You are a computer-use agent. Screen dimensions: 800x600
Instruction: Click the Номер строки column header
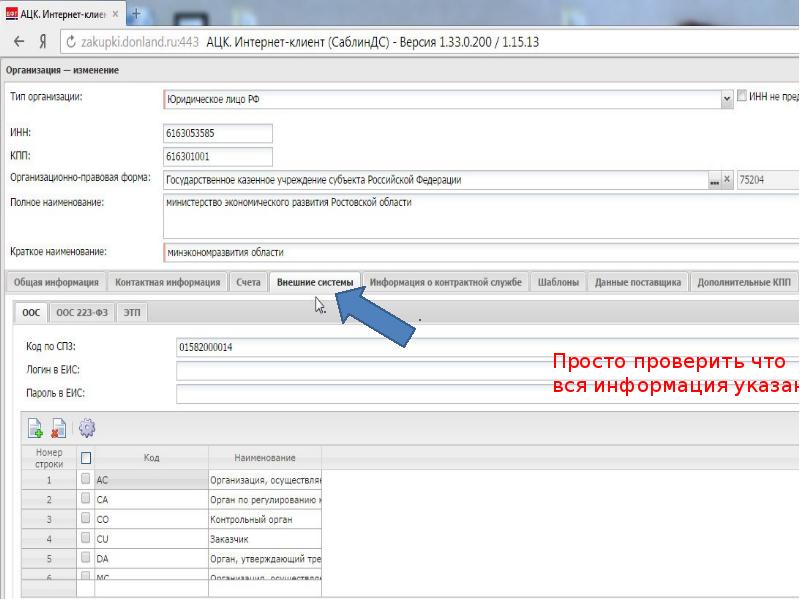(x=49, y=458)
